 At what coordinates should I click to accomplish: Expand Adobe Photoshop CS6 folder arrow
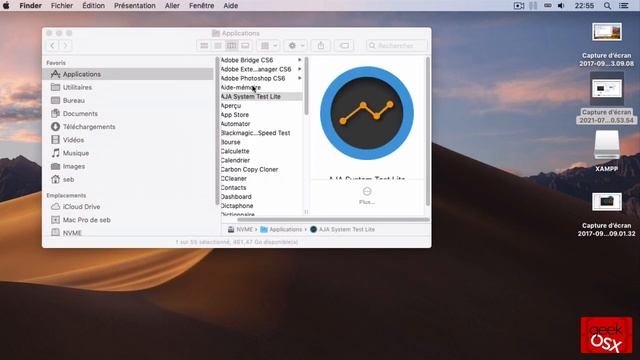click(300, 78)
